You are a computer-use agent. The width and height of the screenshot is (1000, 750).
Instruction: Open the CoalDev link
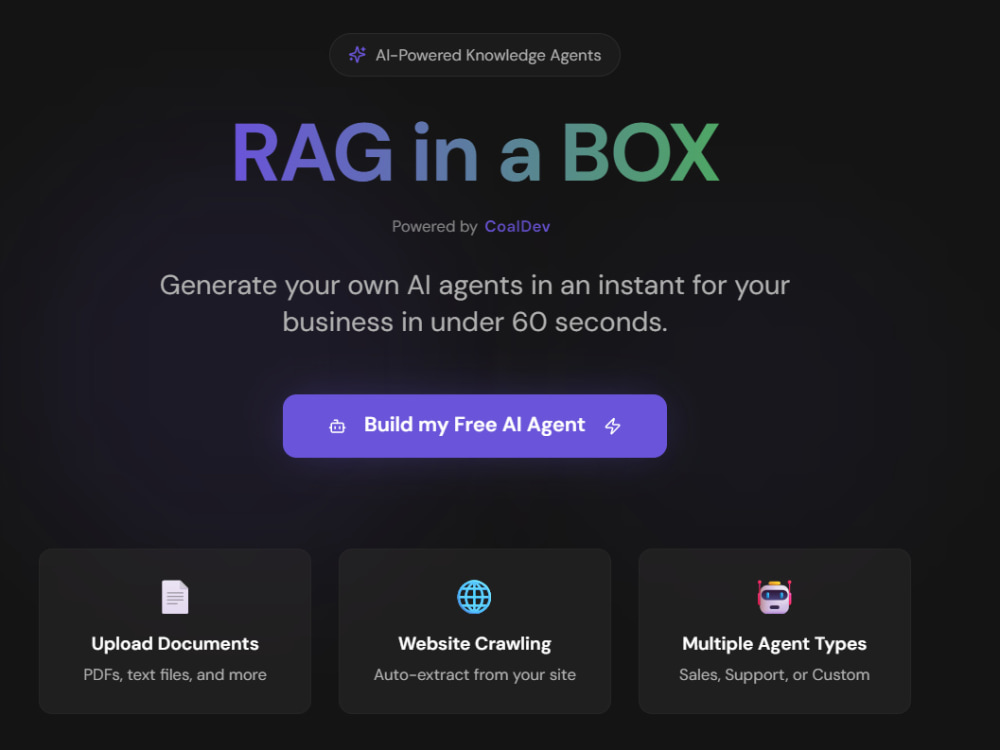point(517,226)
